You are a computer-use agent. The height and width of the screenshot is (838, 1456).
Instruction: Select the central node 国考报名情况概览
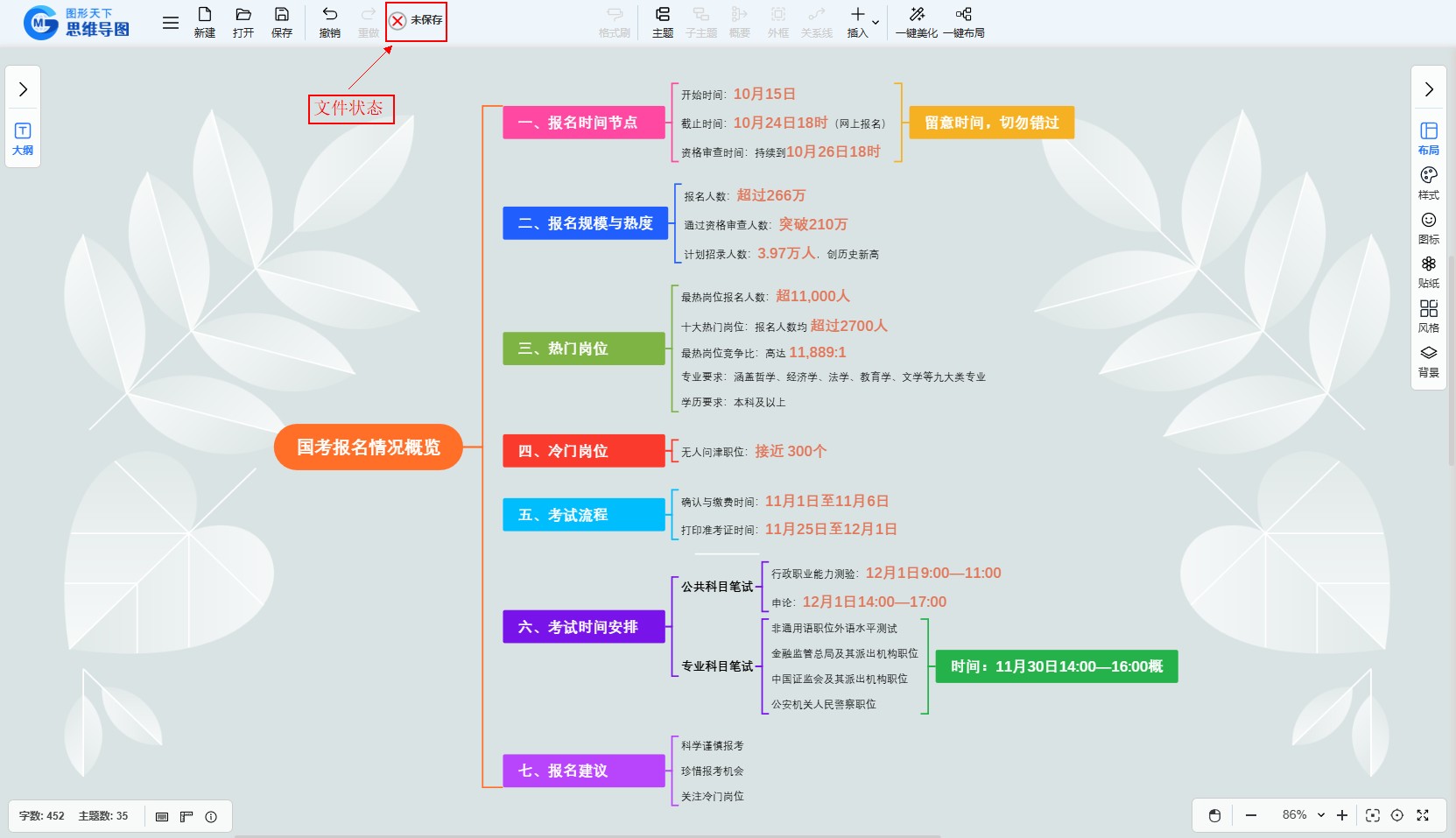point(368,447)
